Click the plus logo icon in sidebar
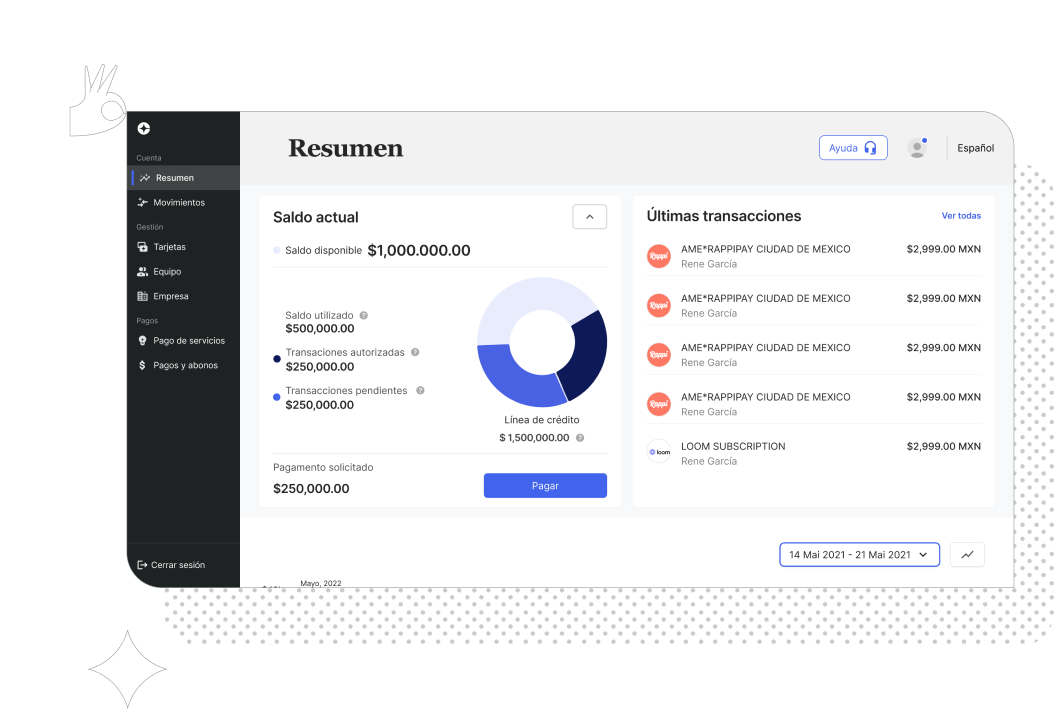 144,129
